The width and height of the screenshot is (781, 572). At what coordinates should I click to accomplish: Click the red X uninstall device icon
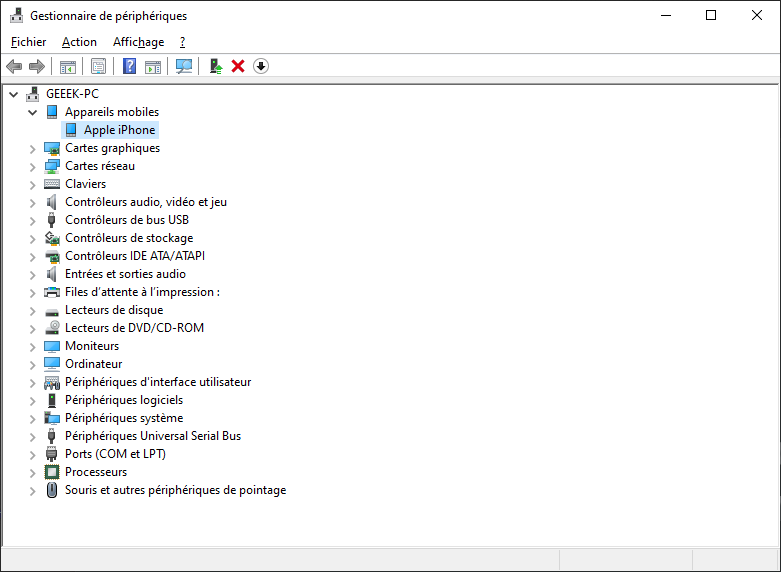coord(238,66)
